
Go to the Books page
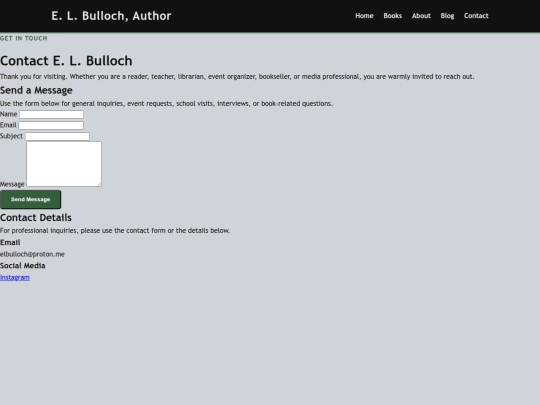pyautogui.click(x=392, y=16)
